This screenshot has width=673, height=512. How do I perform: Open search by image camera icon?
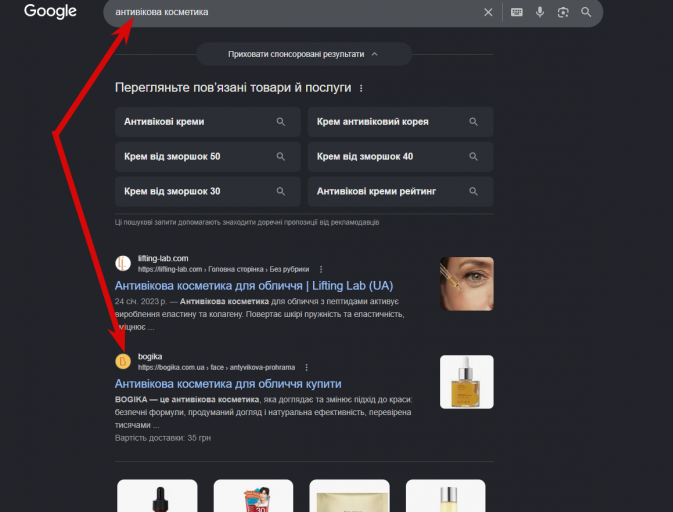[x=563, y=12]
